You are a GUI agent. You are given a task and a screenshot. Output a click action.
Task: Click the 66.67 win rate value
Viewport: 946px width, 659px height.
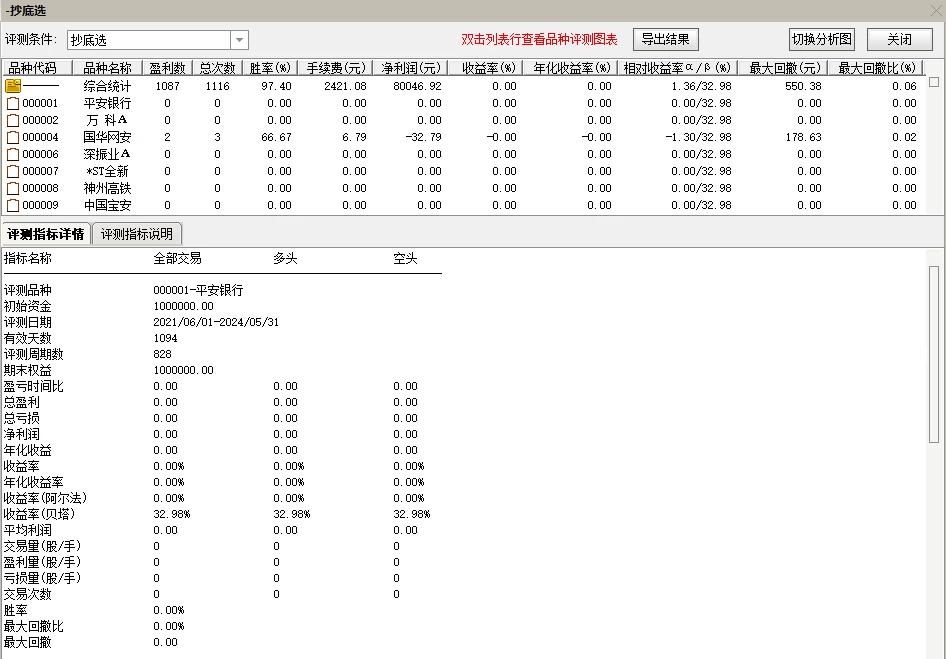tap(276, 137)
